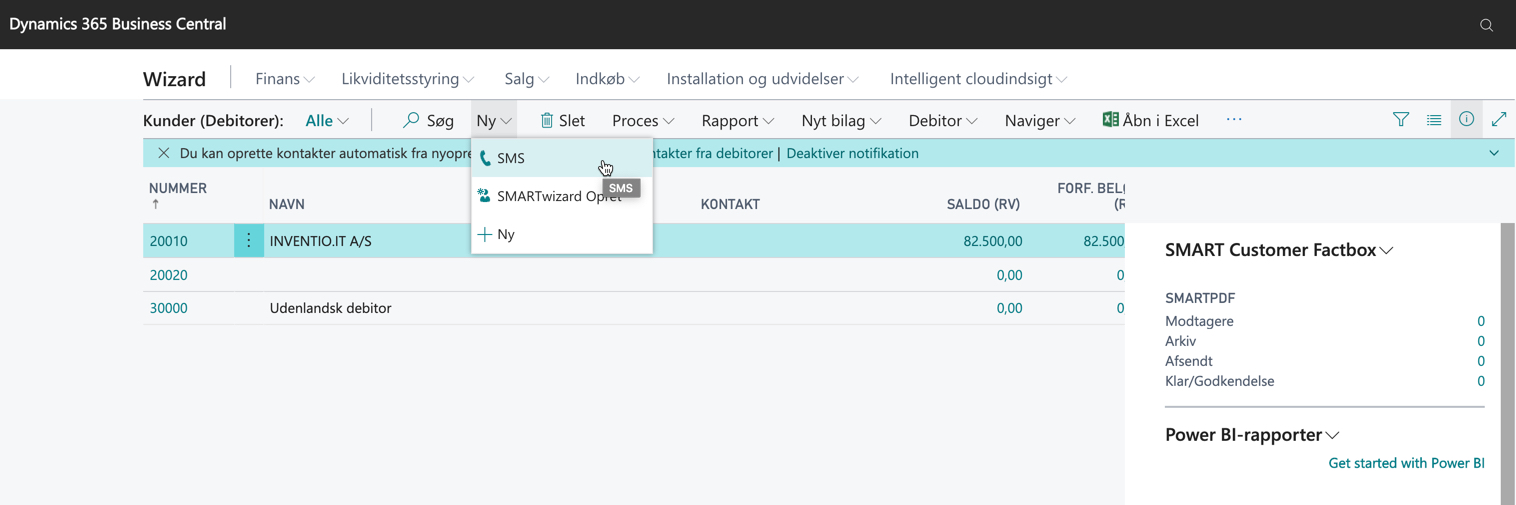Open the Proces dropdown
Viewport: 1516px width, 505px height.
point(643,120)
